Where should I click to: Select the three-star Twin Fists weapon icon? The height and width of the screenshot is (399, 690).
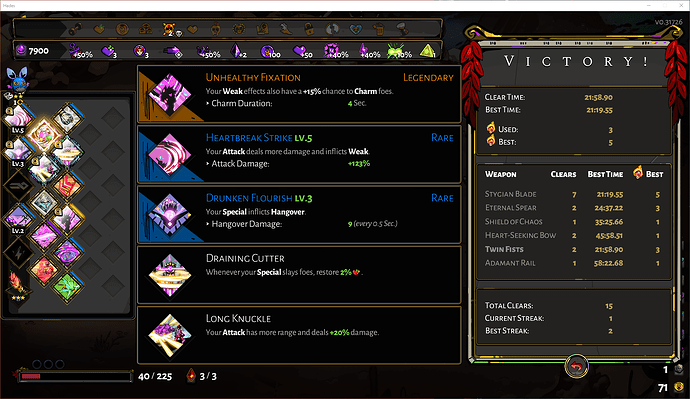pyautogui.click(x=18, y=285)
